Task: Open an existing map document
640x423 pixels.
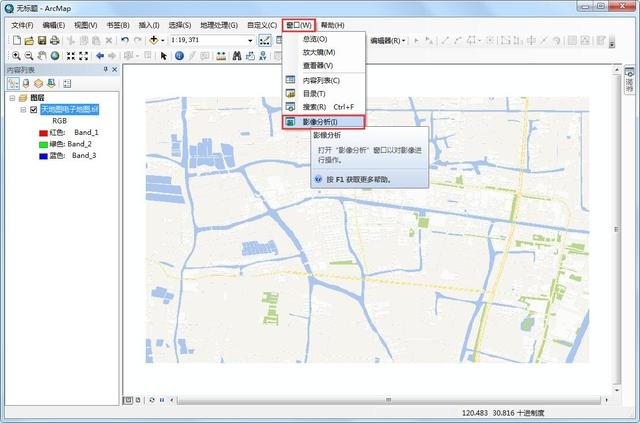Action: pos(29,40)
